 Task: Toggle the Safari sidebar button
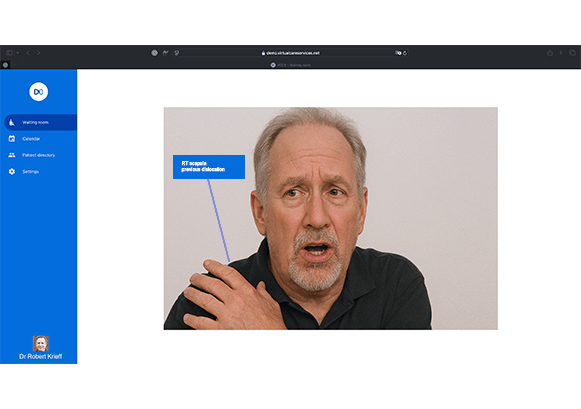pyautogui.click(x=10, y=53)
